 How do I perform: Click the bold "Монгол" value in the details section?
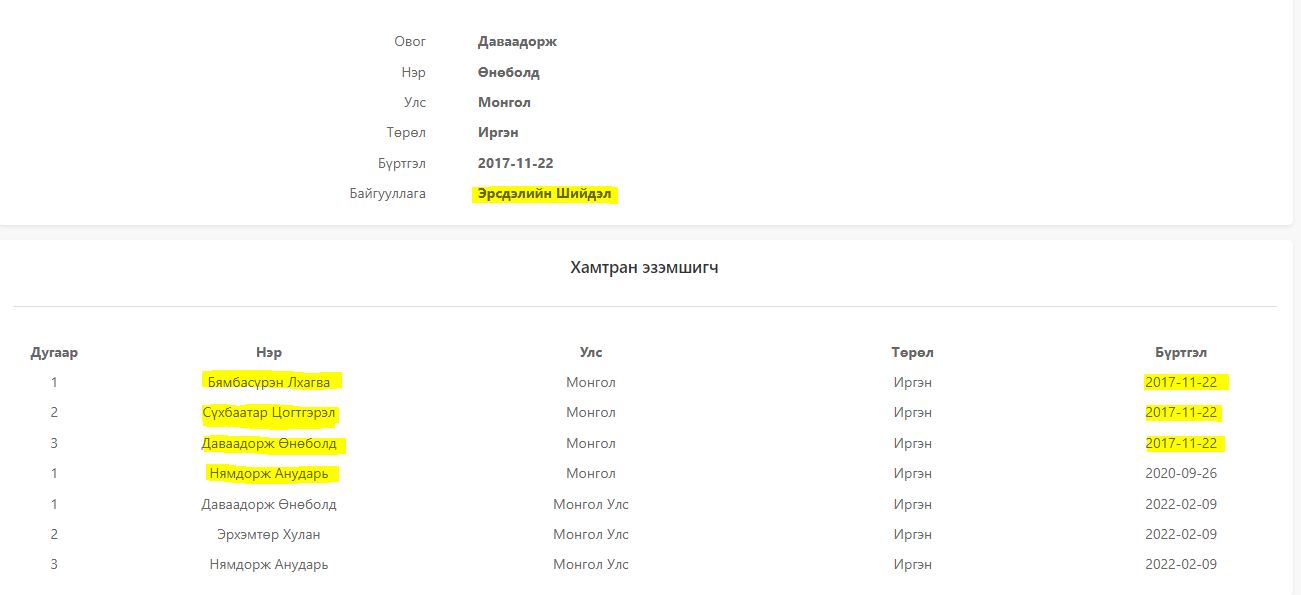coord(504,102)
